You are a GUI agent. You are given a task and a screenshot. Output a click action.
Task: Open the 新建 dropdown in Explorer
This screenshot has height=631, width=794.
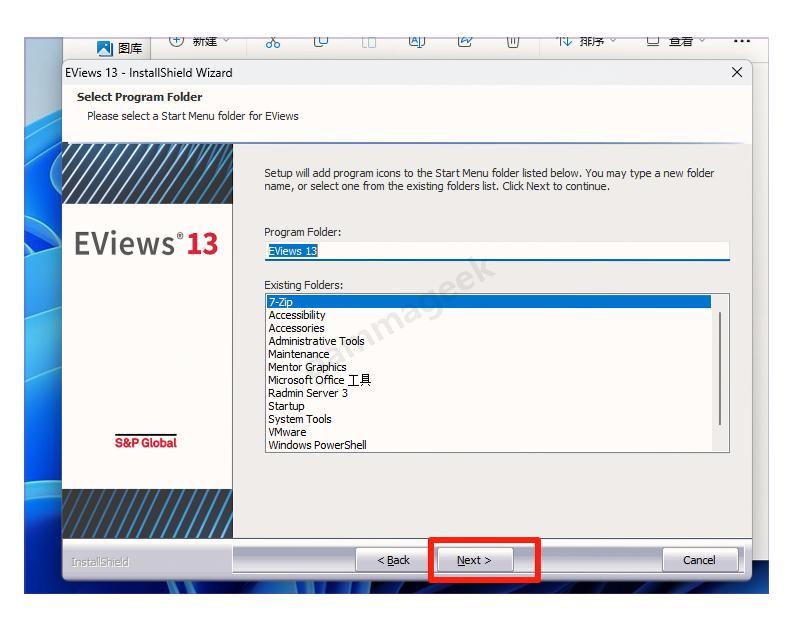coord(200,41)
